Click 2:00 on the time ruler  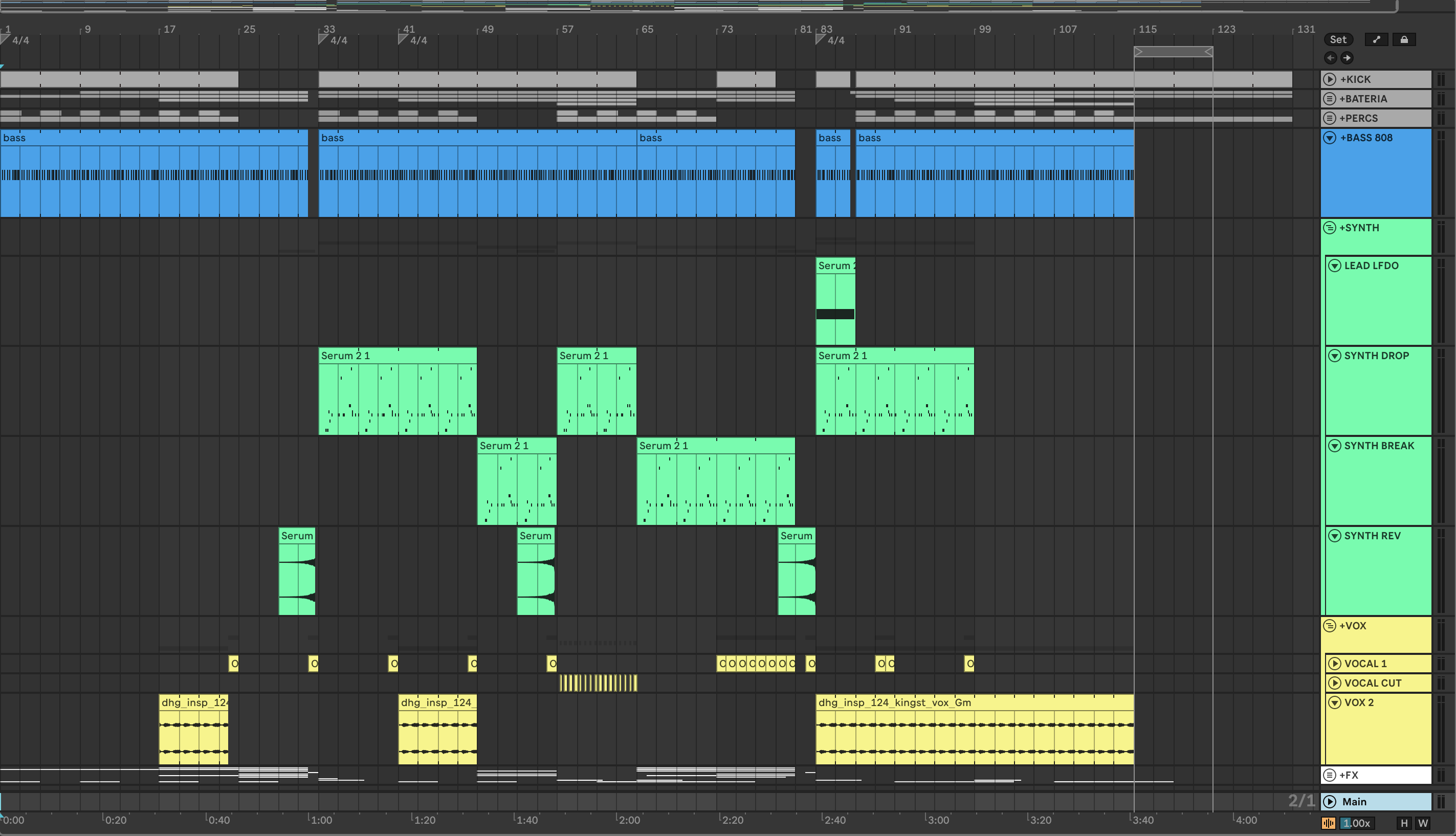click(629, 820)
